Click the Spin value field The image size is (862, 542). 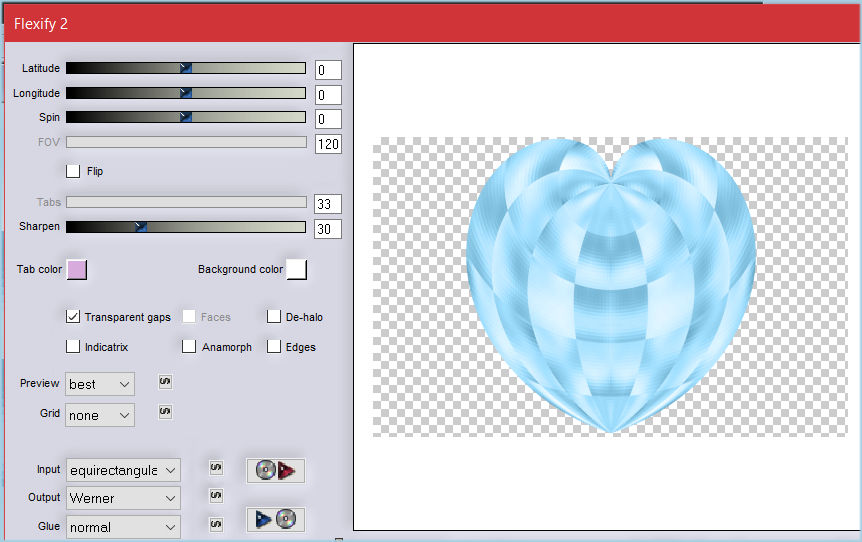click(x=328, y=119)
